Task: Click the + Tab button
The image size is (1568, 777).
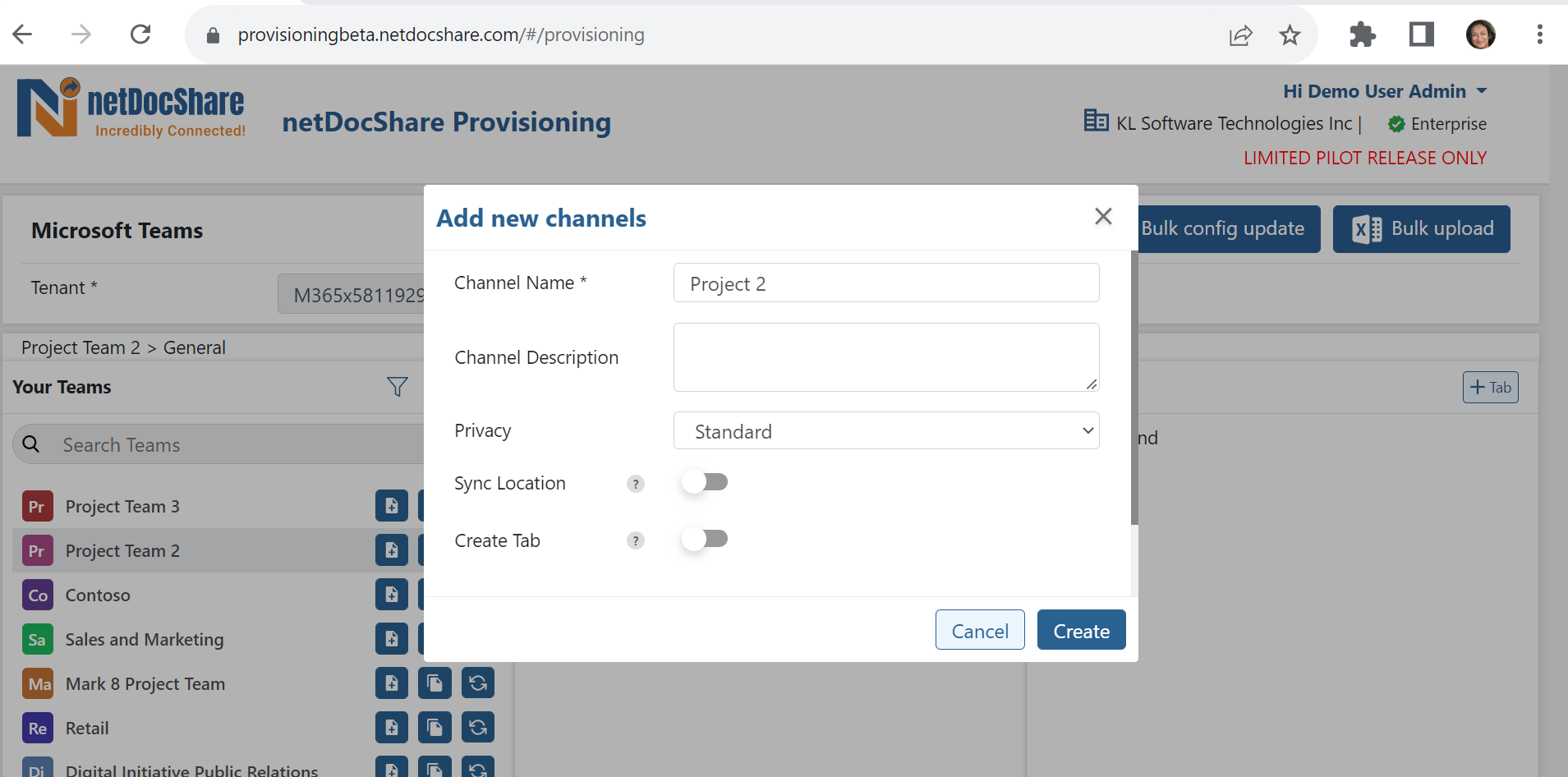Action: [1490, 388]
